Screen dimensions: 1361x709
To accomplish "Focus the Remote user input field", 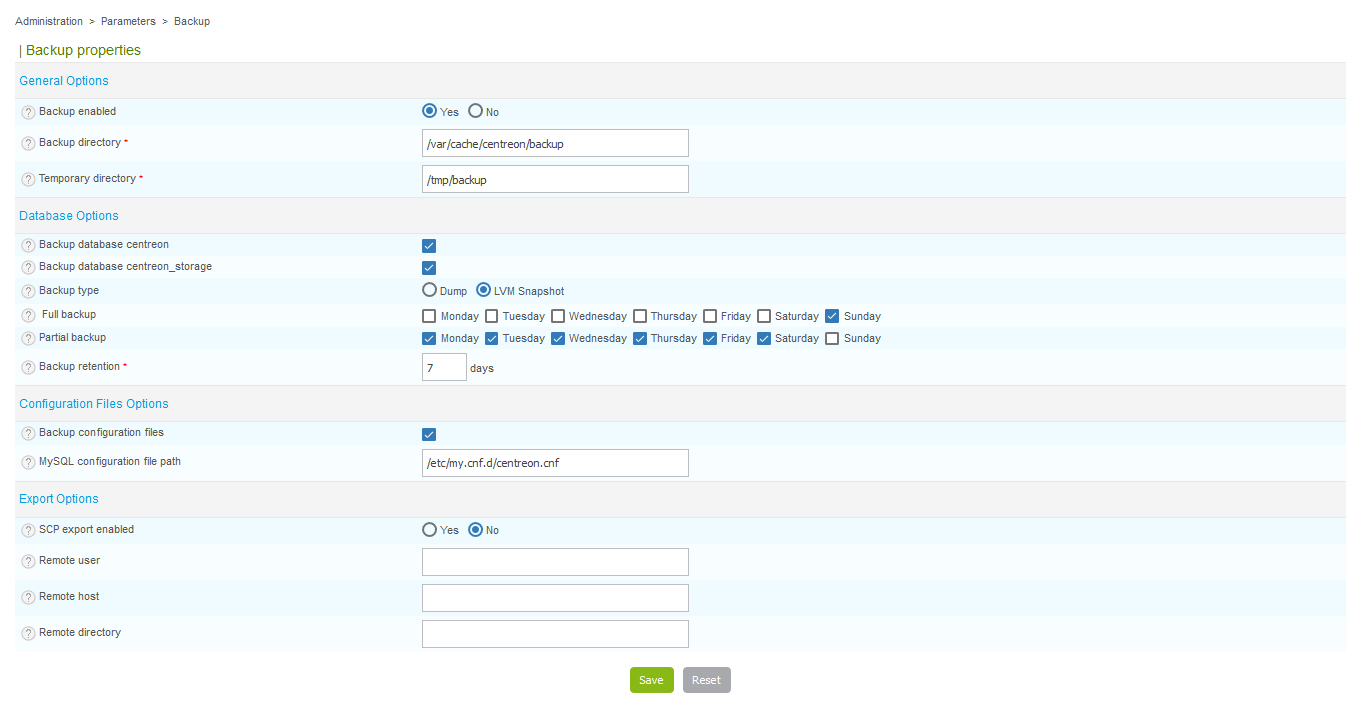I will (x=555, y=562).
